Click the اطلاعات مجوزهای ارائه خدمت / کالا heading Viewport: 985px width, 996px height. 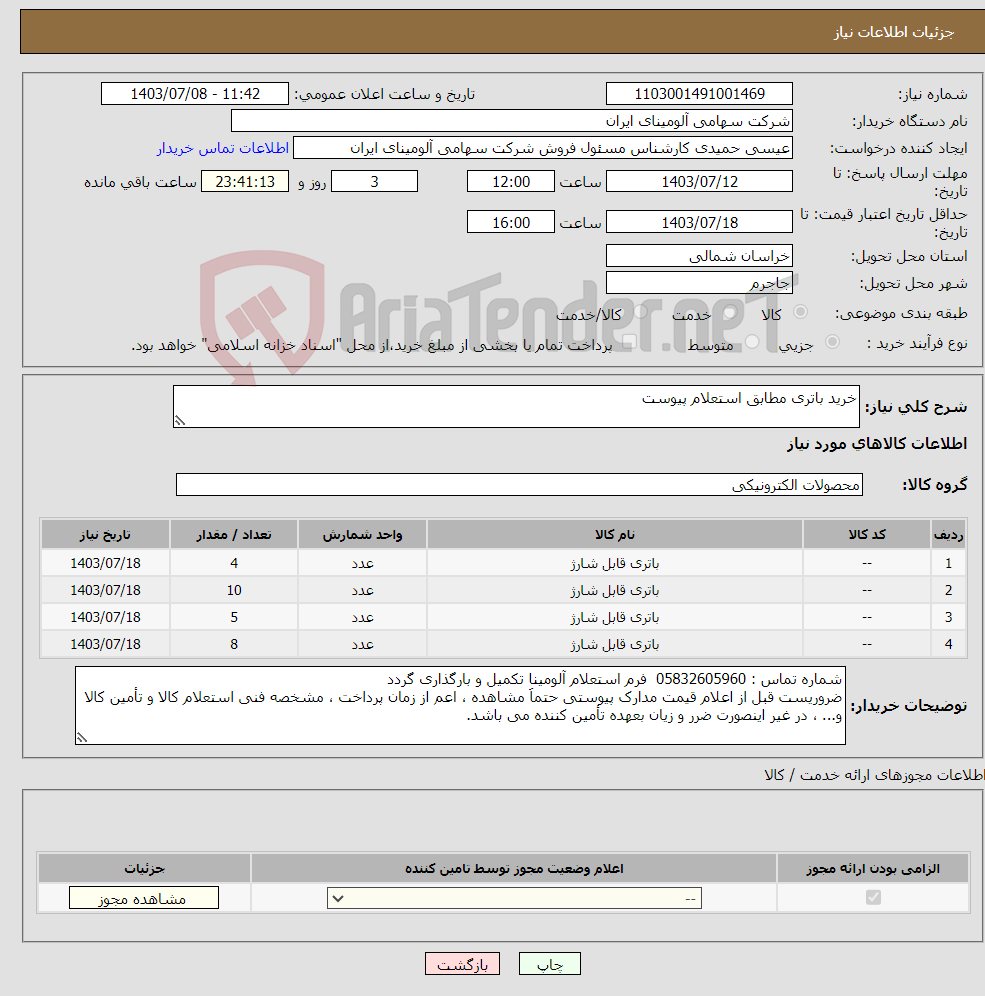click(x=874, y=775)
